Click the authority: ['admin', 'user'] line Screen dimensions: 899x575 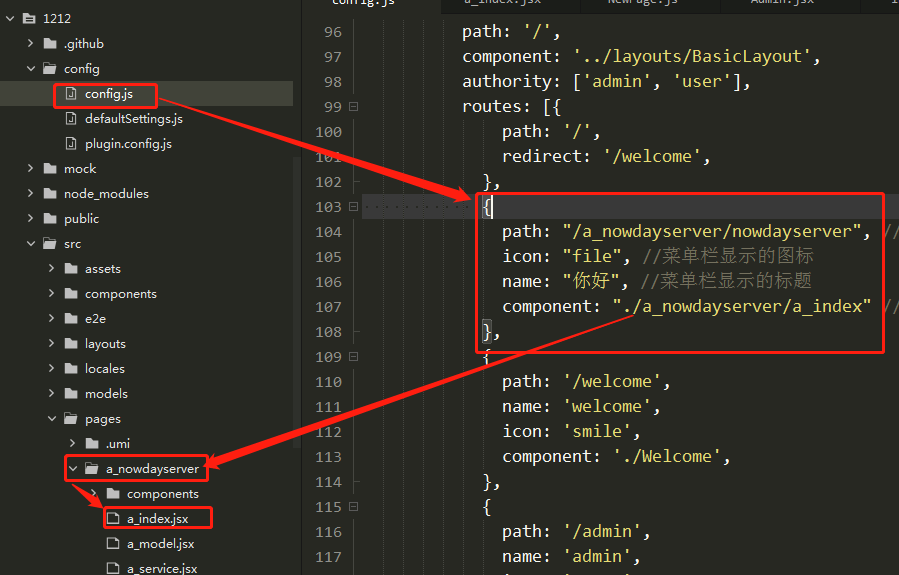tap(606, 81)
